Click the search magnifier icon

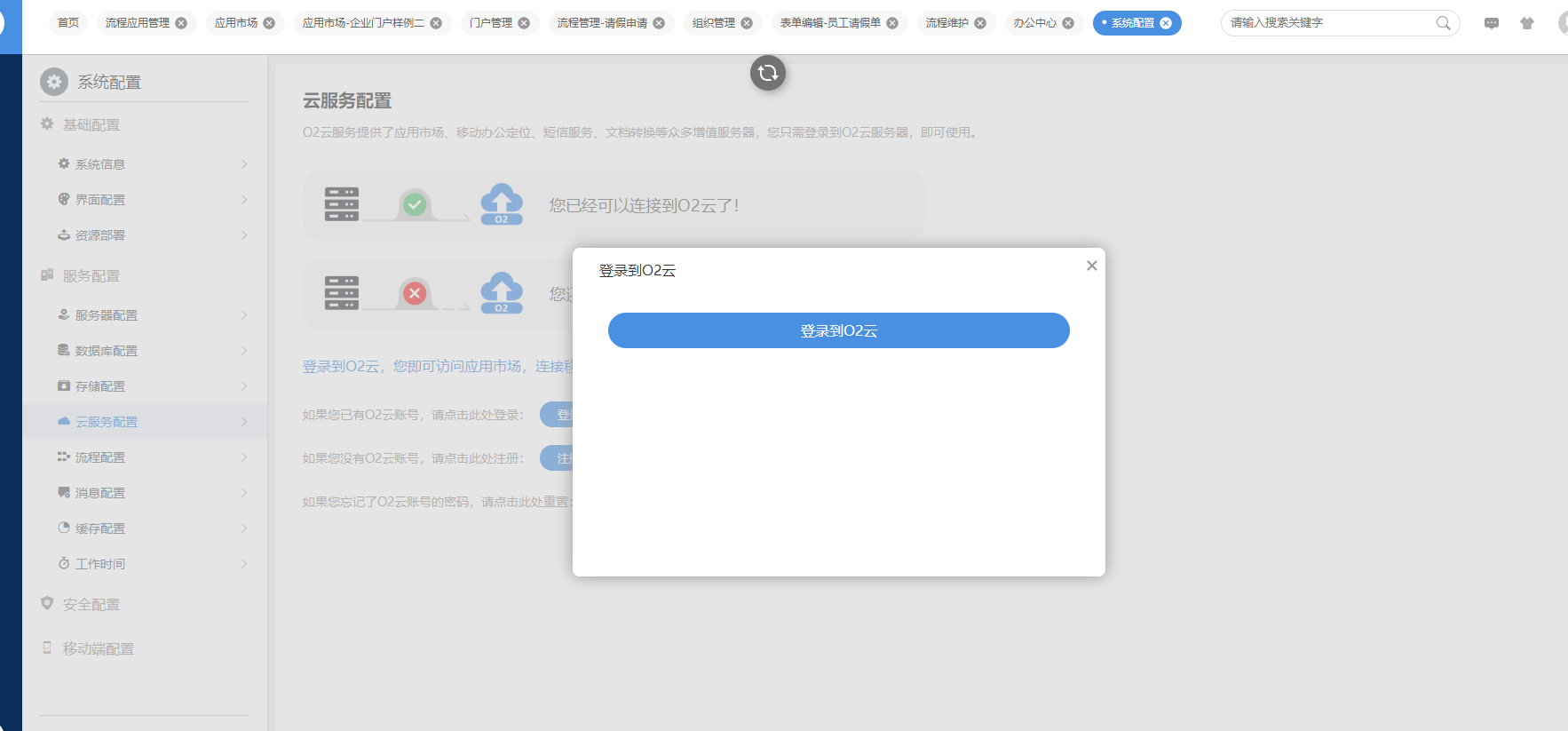coord(1444,23)
